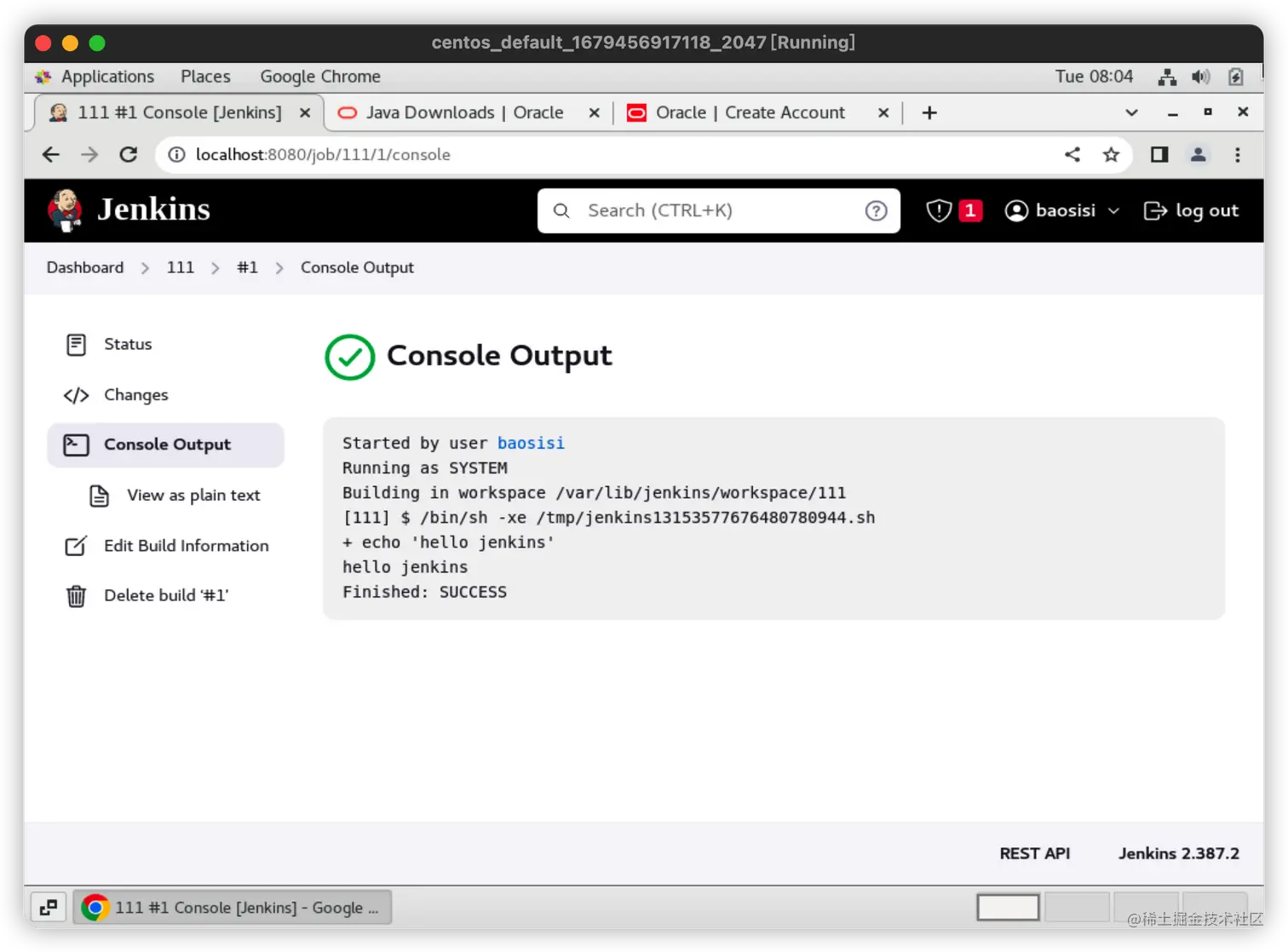
Task: Open the Chrome taskbar window button
Action: [233, 908]
